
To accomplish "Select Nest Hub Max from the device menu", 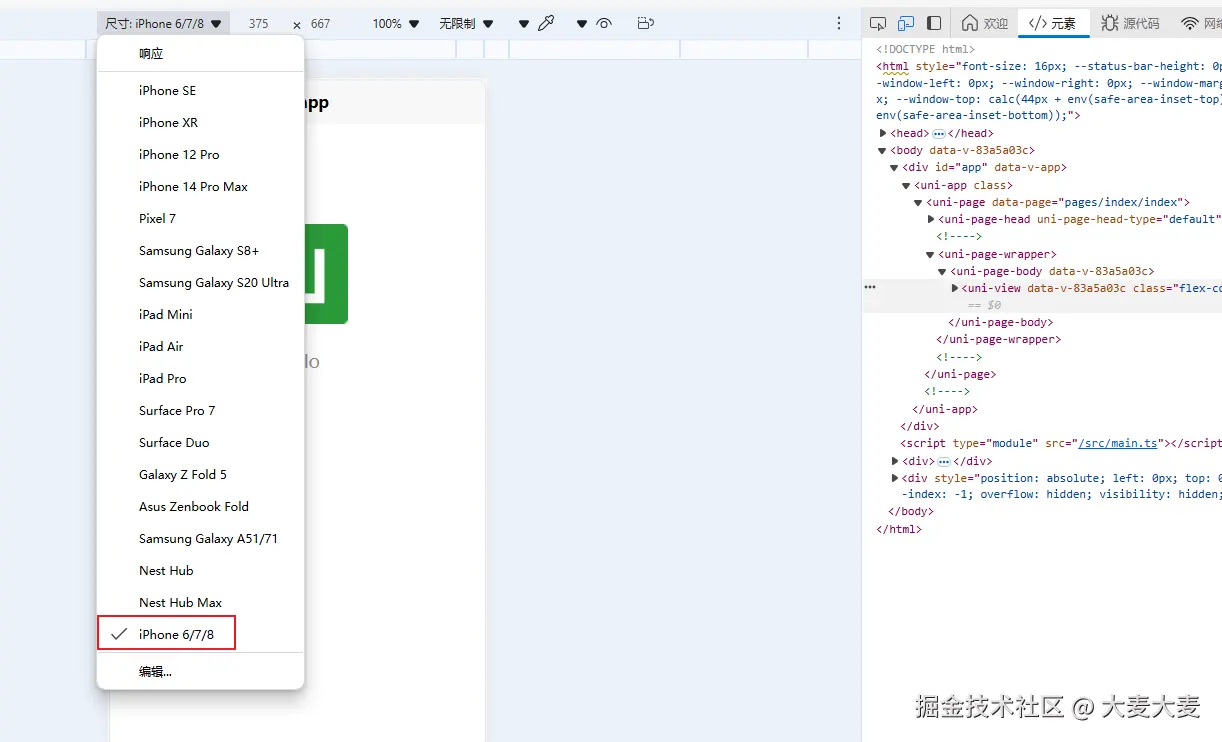I will point(200,602).
